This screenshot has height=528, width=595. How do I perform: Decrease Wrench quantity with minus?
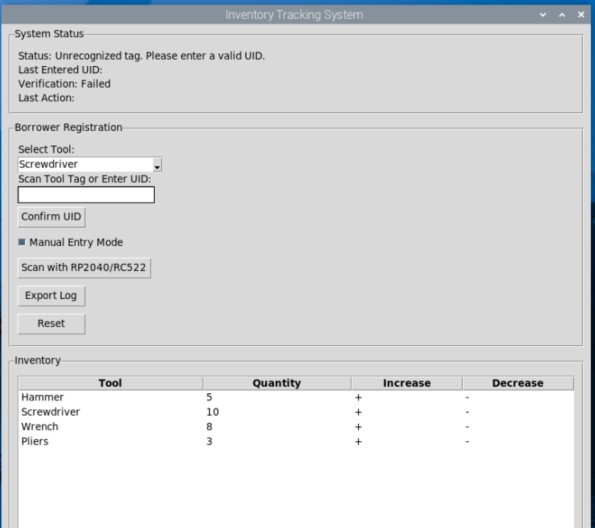point(467,427)
